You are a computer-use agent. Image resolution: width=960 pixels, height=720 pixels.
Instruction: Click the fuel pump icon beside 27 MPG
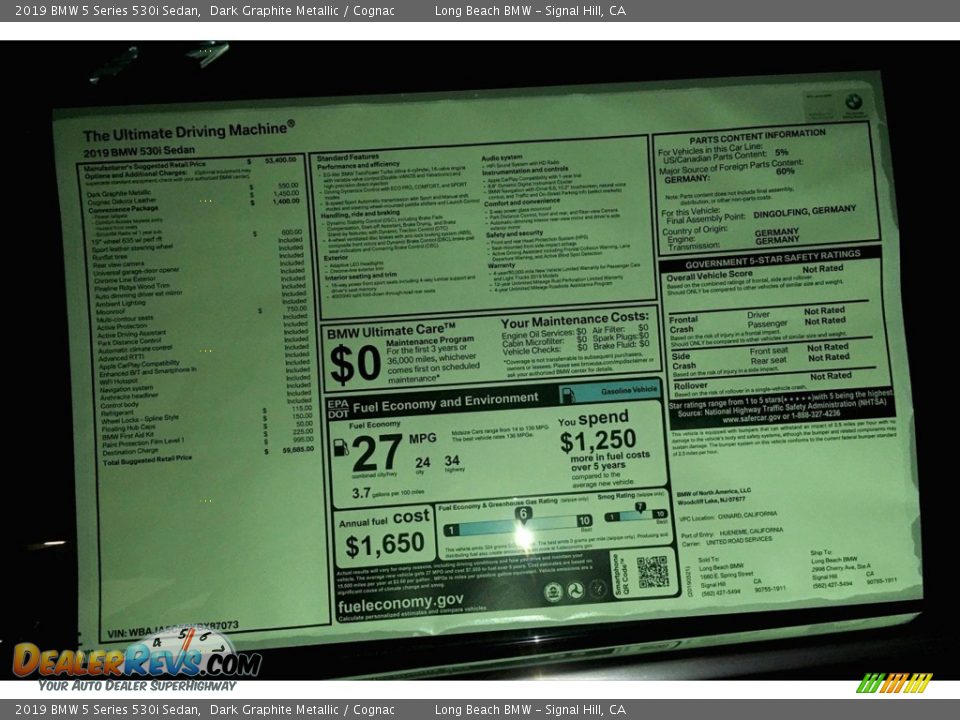(x=341, y=447)
